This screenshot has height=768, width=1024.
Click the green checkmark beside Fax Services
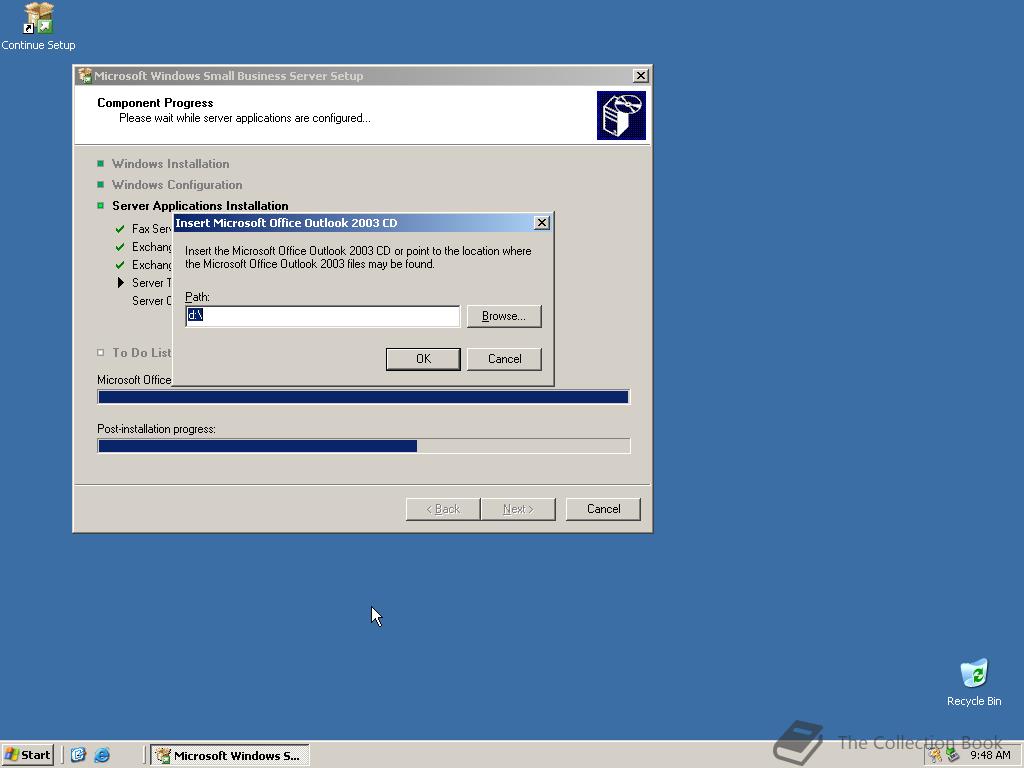point(120,229)
